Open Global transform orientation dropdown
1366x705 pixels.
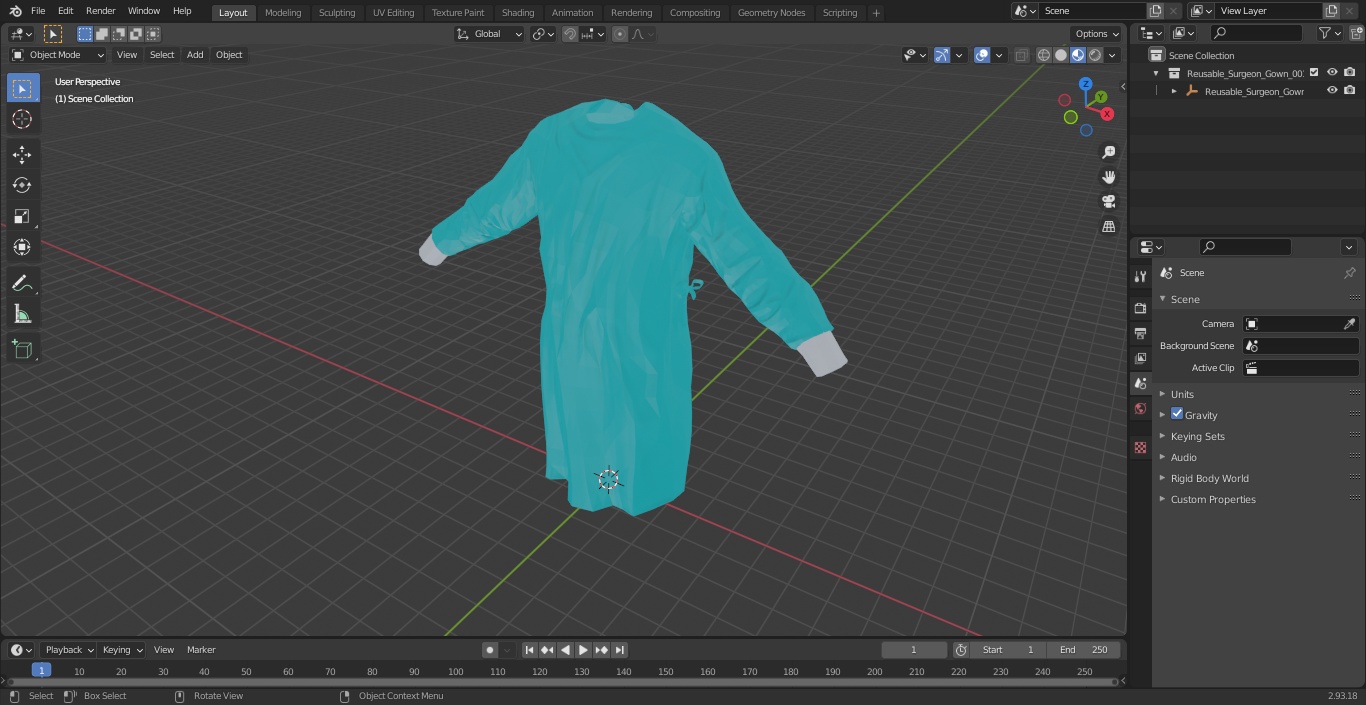click(x=489, y=34)
